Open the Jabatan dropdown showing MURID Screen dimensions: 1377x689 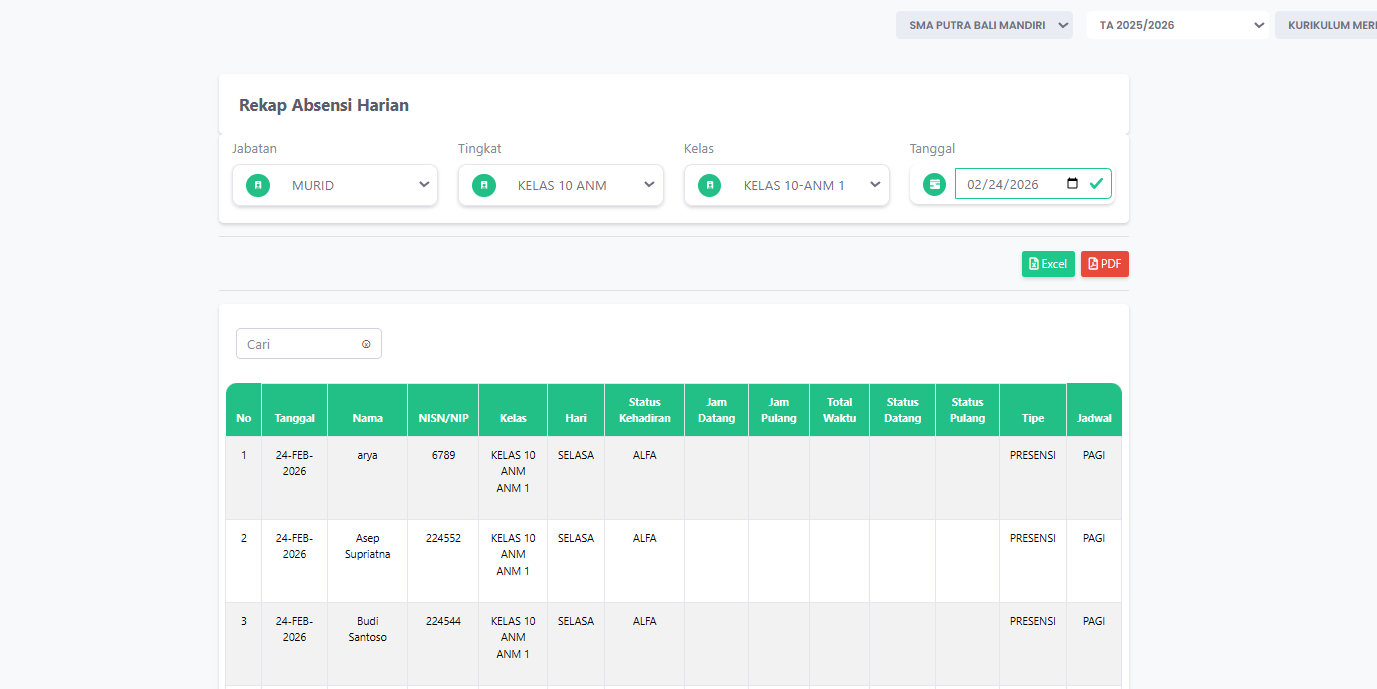click(334, 185)
